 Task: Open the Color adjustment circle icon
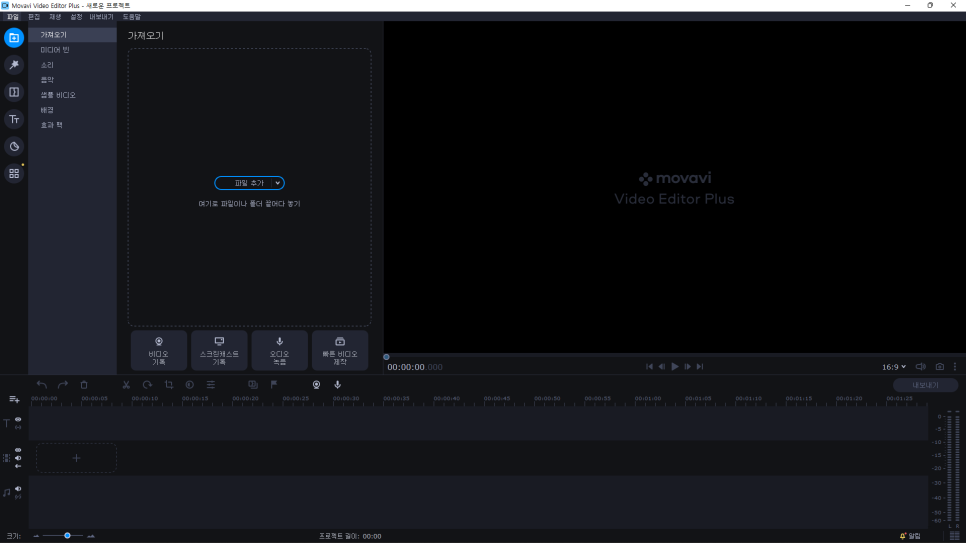pyautogui.click(x=190, y=385)
